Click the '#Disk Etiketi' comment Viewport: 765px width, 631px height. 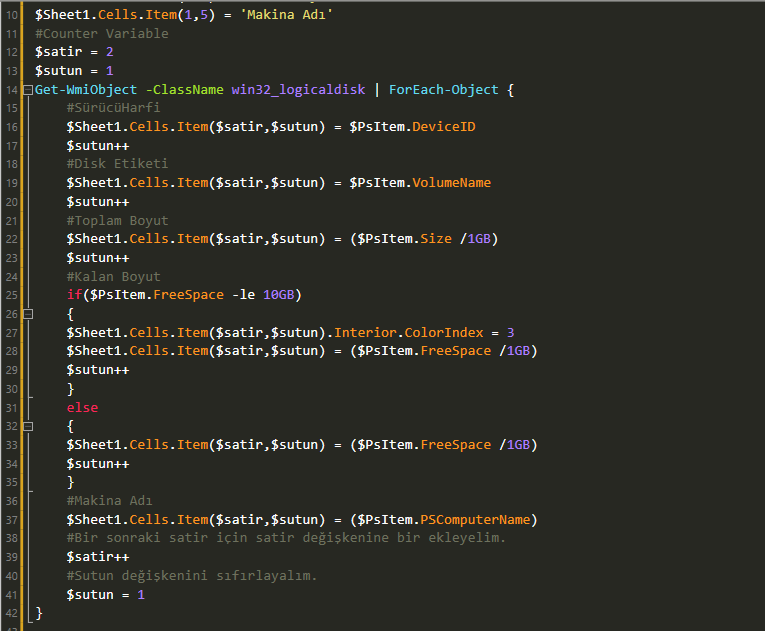click(x=117, y=163)
